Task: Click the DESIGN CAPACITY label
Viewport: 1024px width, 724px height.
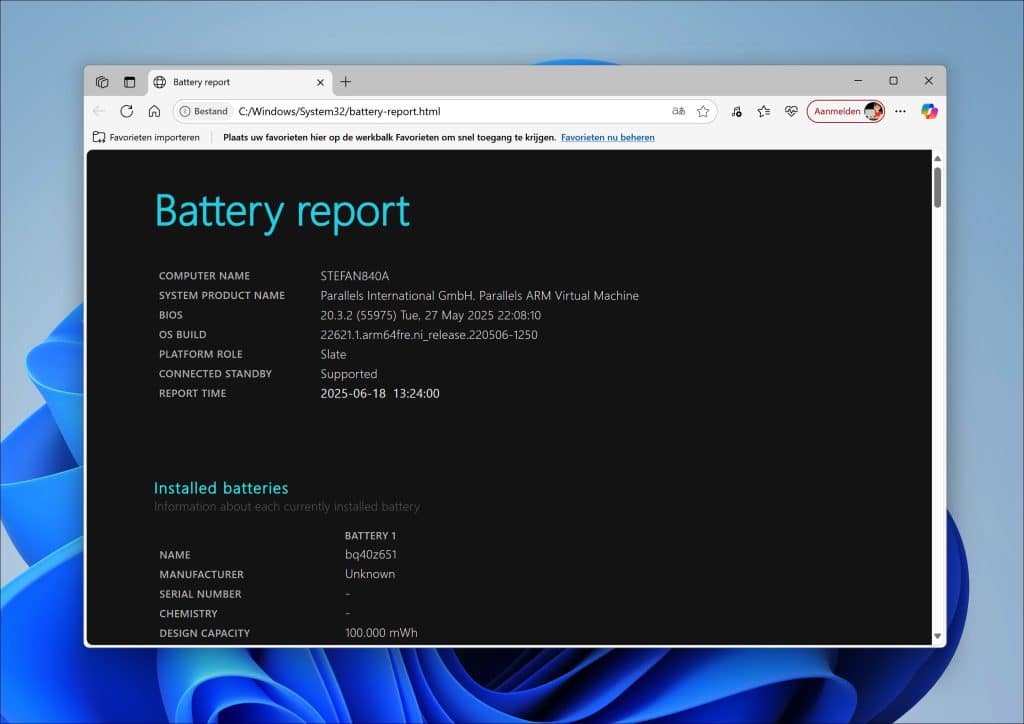Action: 204,633
